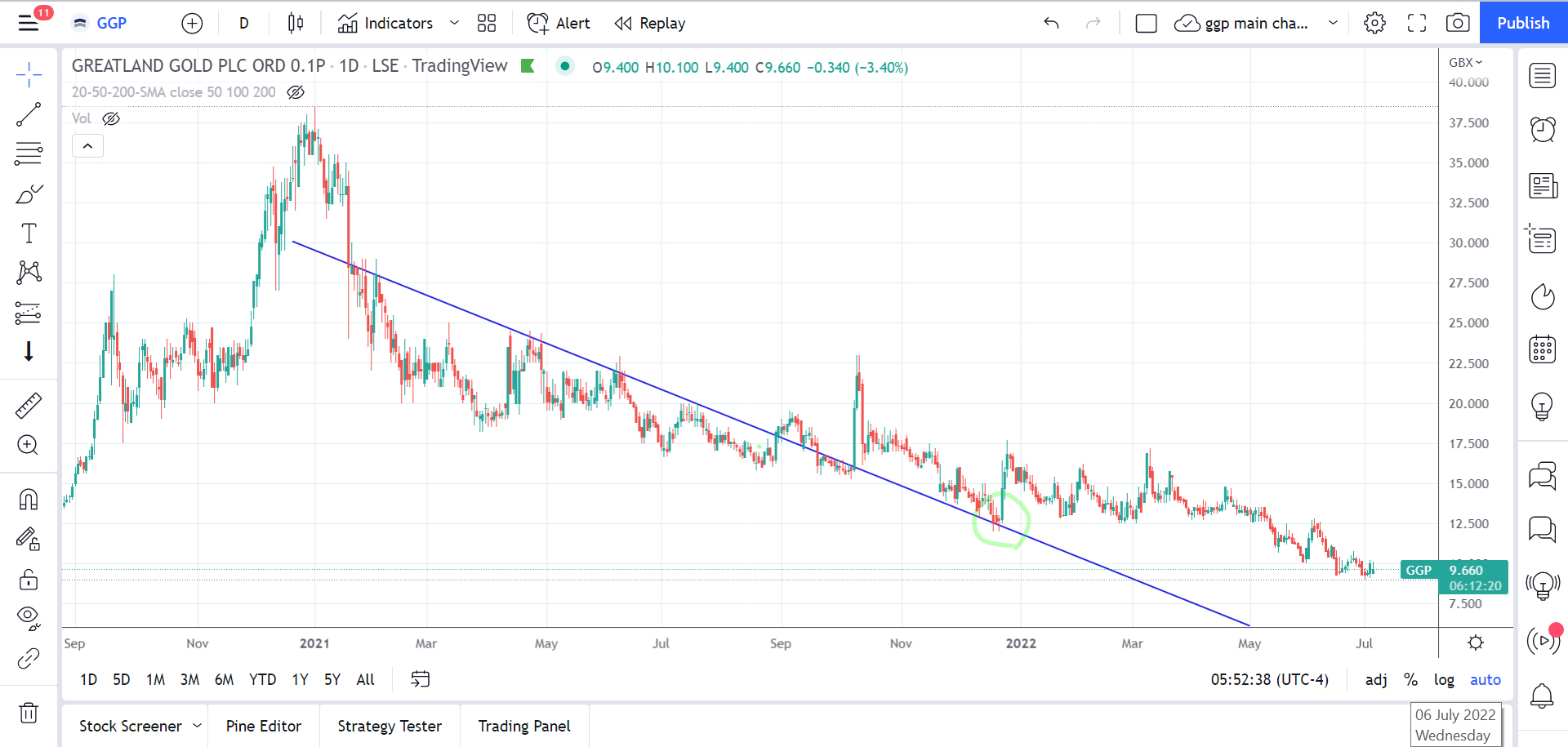The height and width of the screenshot is (747, 1568).
Task: Set date range to 3M
Action: click(189, 679)
